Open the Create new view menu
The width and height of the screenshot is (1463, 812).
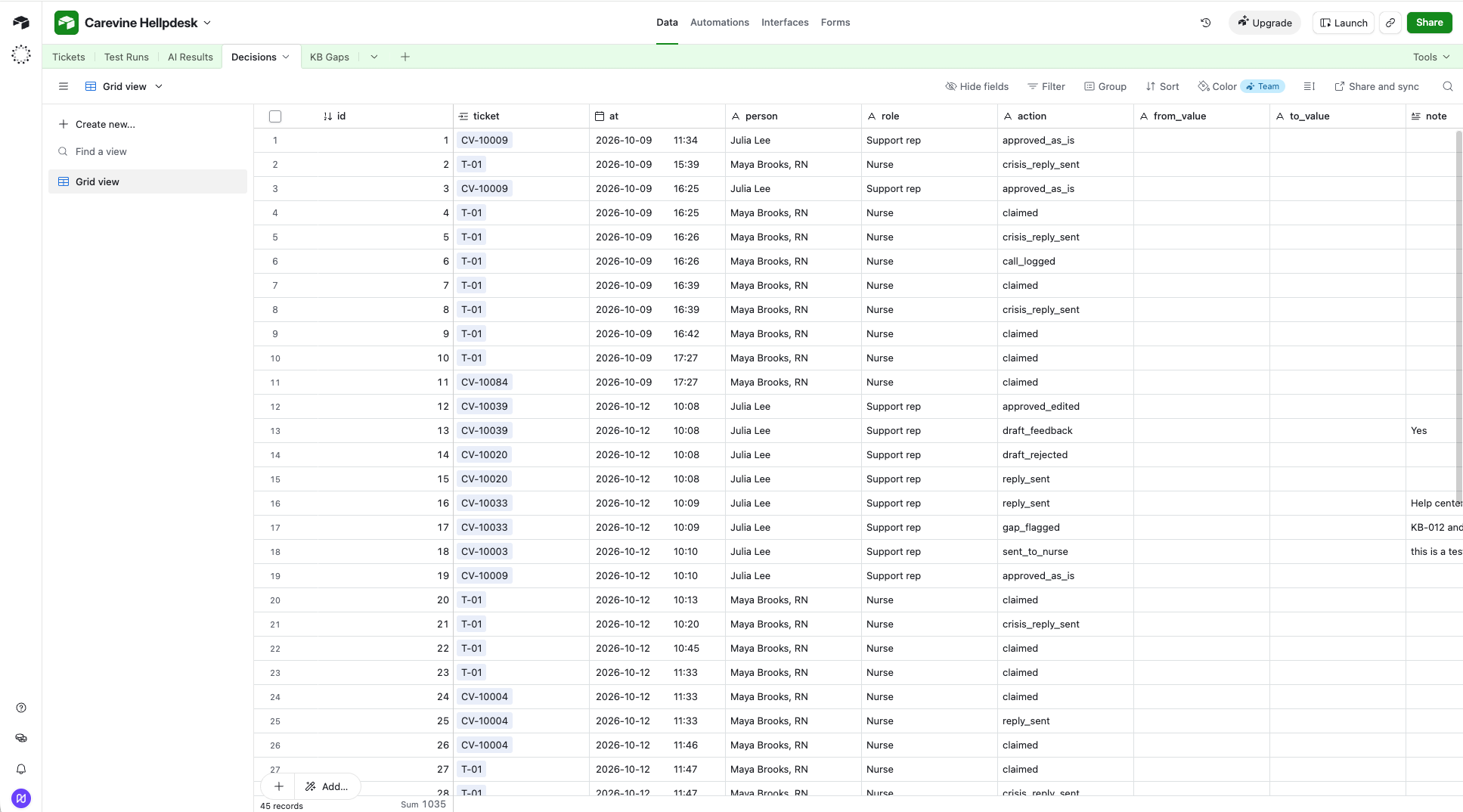pos(98,124)
